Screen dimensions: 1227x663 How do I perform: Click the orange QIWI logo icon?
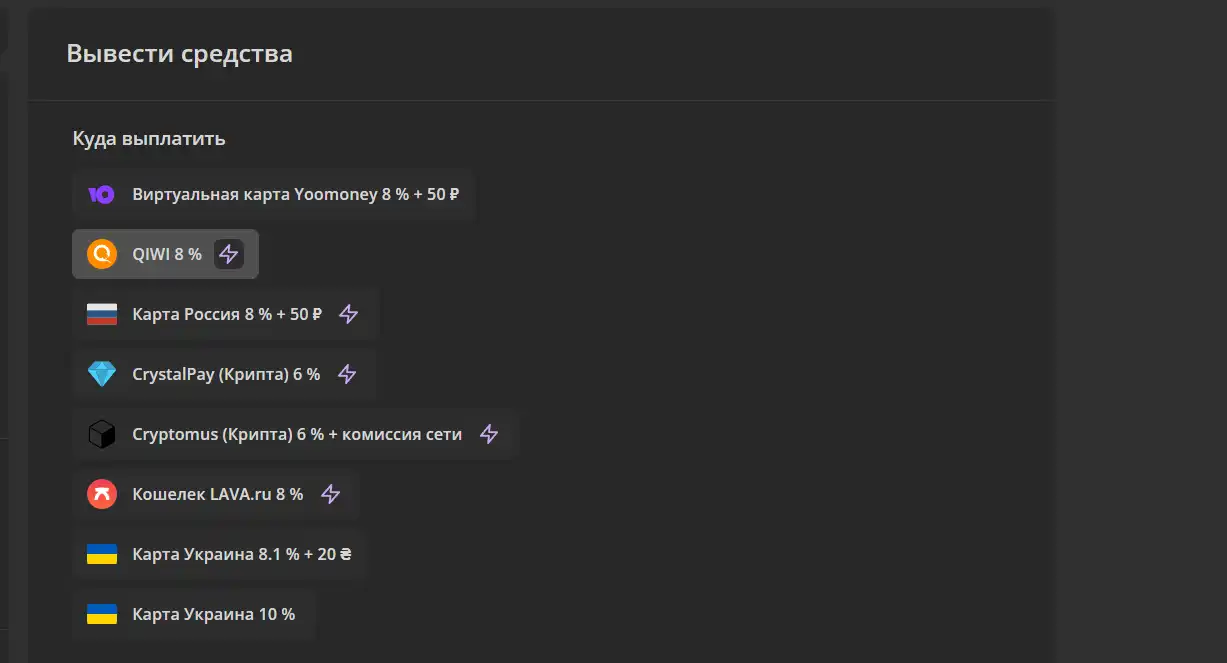(102, 254)
